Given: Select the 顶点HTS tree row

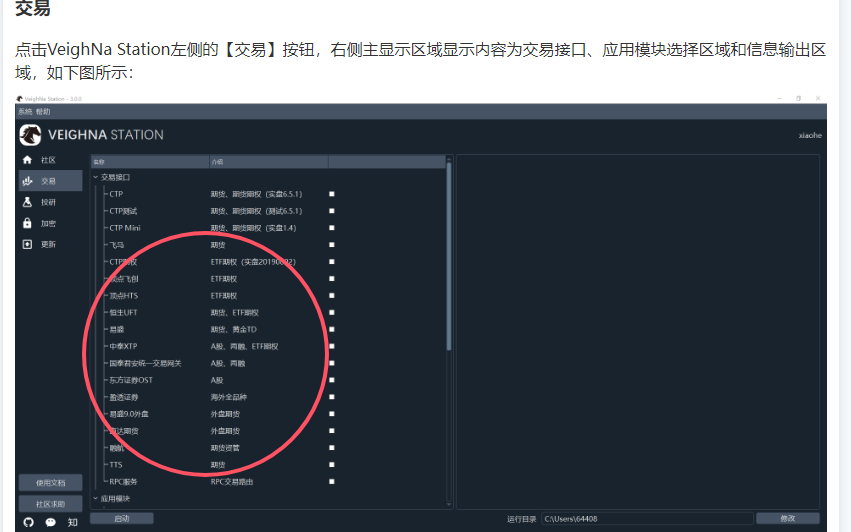Looking at the screenshot, I should (x=268, y=296).
